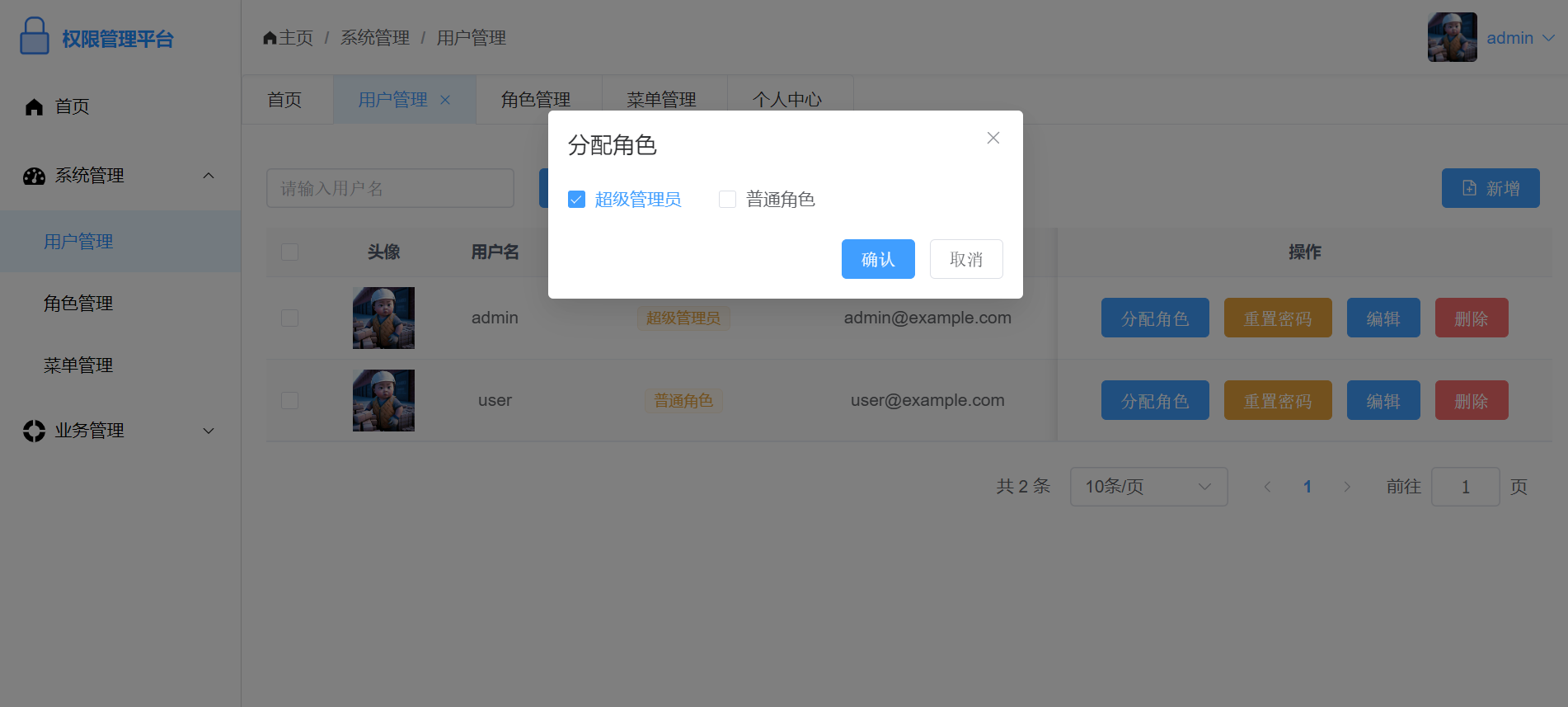Click the 取消 button
This screenshot has width=1568, height=707.
[x=965, y=259]
